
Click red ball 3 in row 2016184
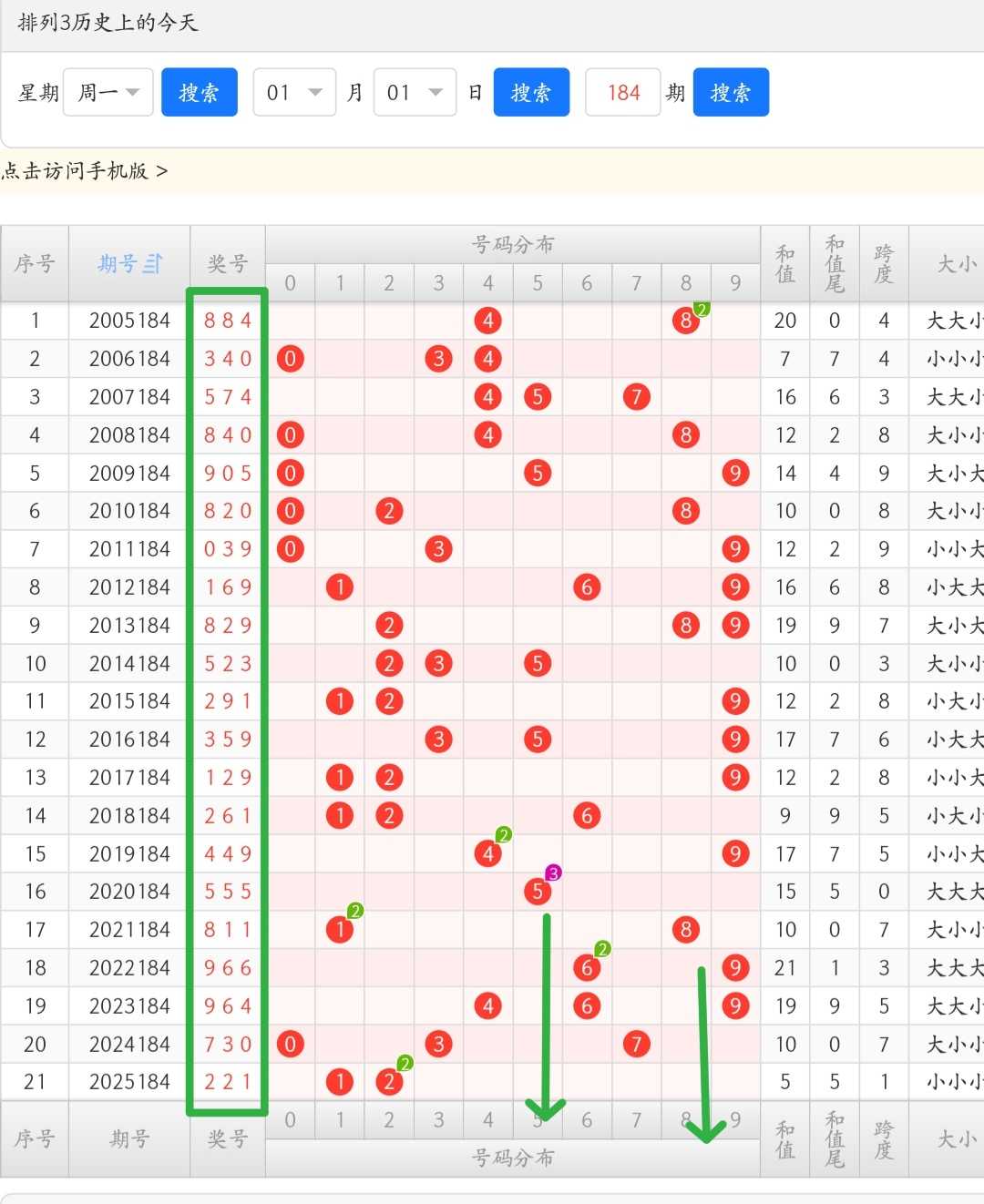point(438,740)
